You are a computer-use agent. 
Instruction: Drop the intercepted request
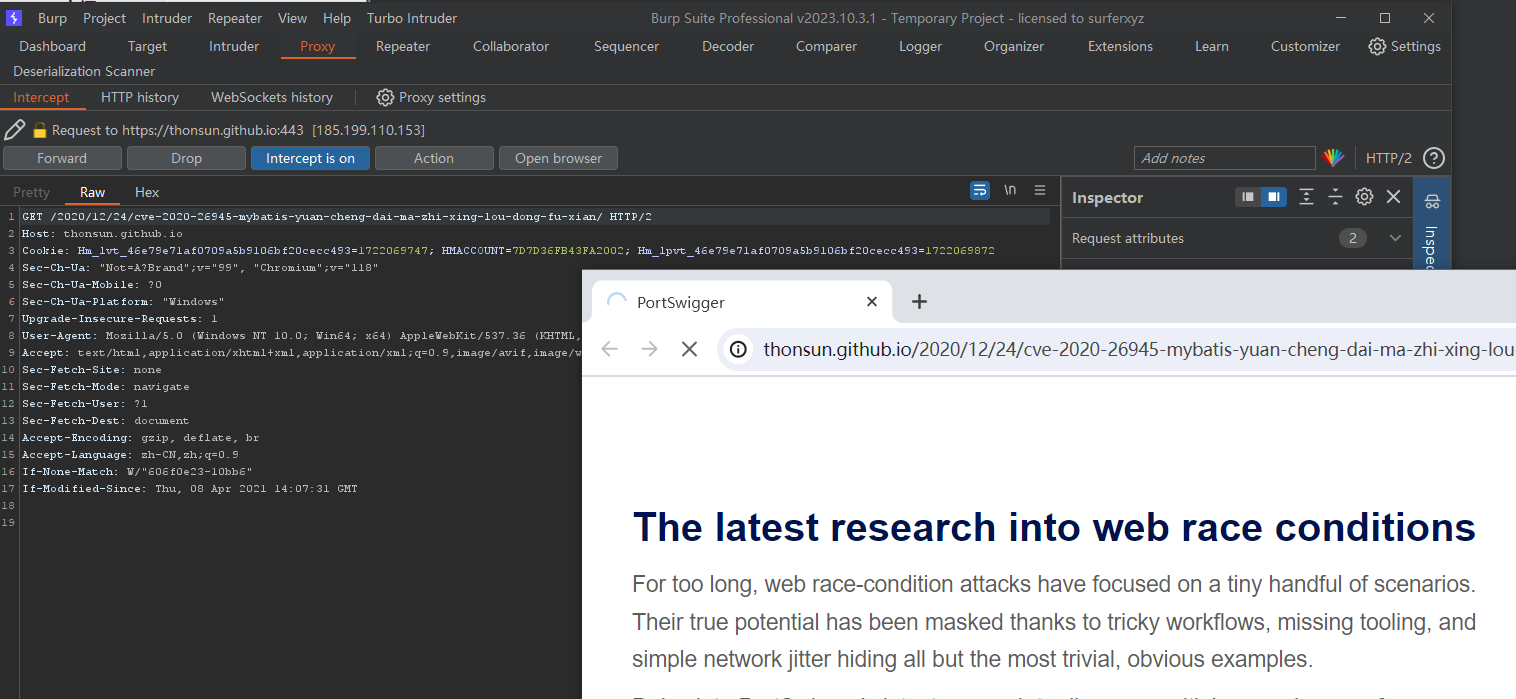186,158
